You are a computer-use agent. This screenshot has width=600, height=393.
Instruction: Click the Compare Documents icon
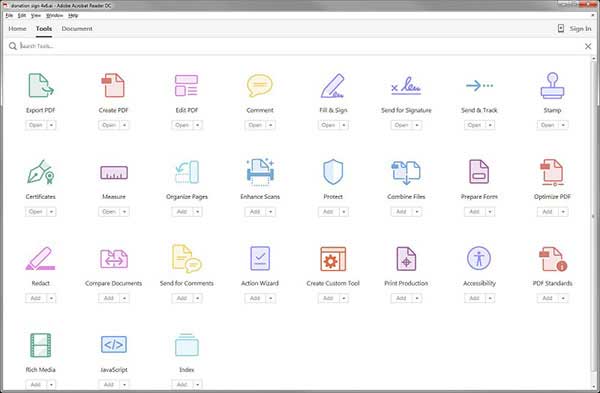point(114,259)
